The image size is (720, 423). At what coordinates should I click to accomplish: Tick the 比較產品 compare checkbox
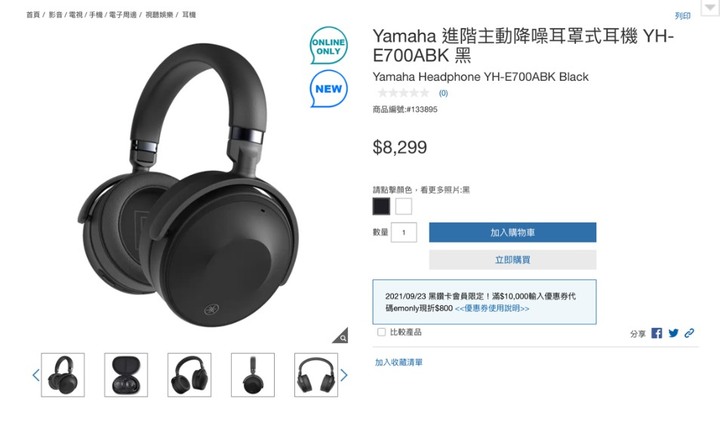381,332
